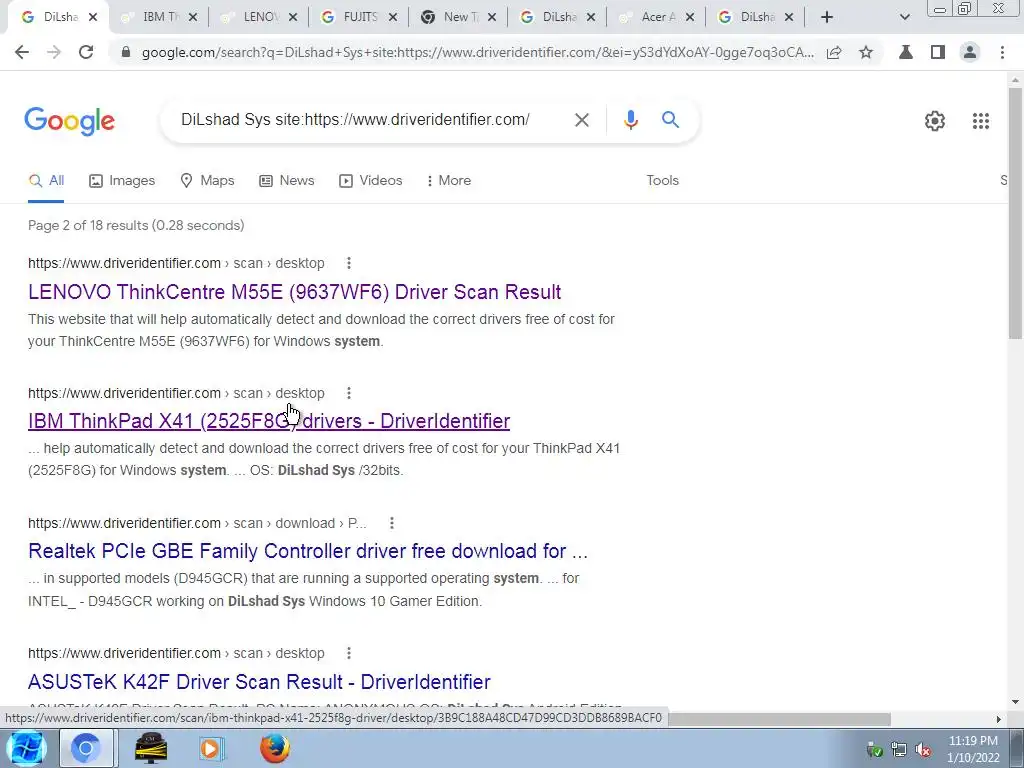
Task: Open options dots for LENOVO ThinkCentre result
Action: [x=349, y=263]
